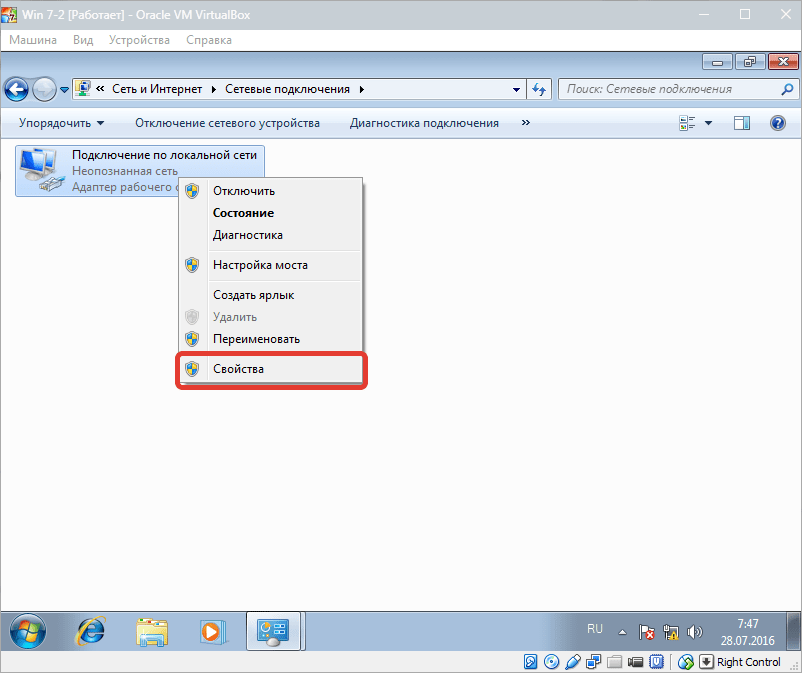The height and width of the screenshot is (673, 802).
Task: Open Windows Explorer folder in taskbar
Action: [152, 632]
